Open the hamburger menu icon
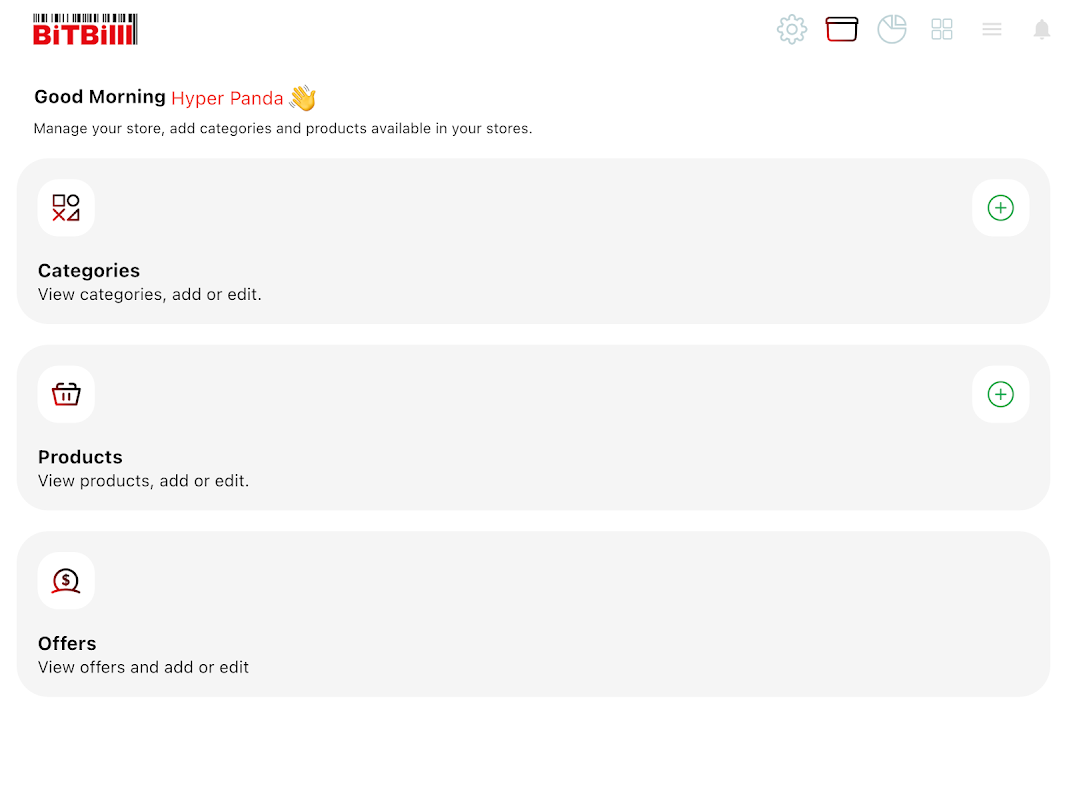 tap(991, 29)
